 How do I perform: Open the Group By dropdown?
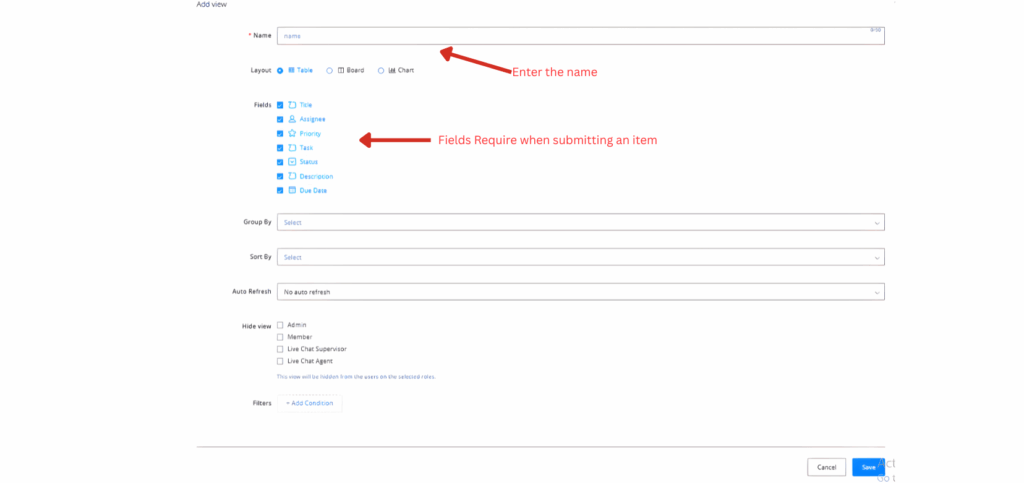(580, 222)
